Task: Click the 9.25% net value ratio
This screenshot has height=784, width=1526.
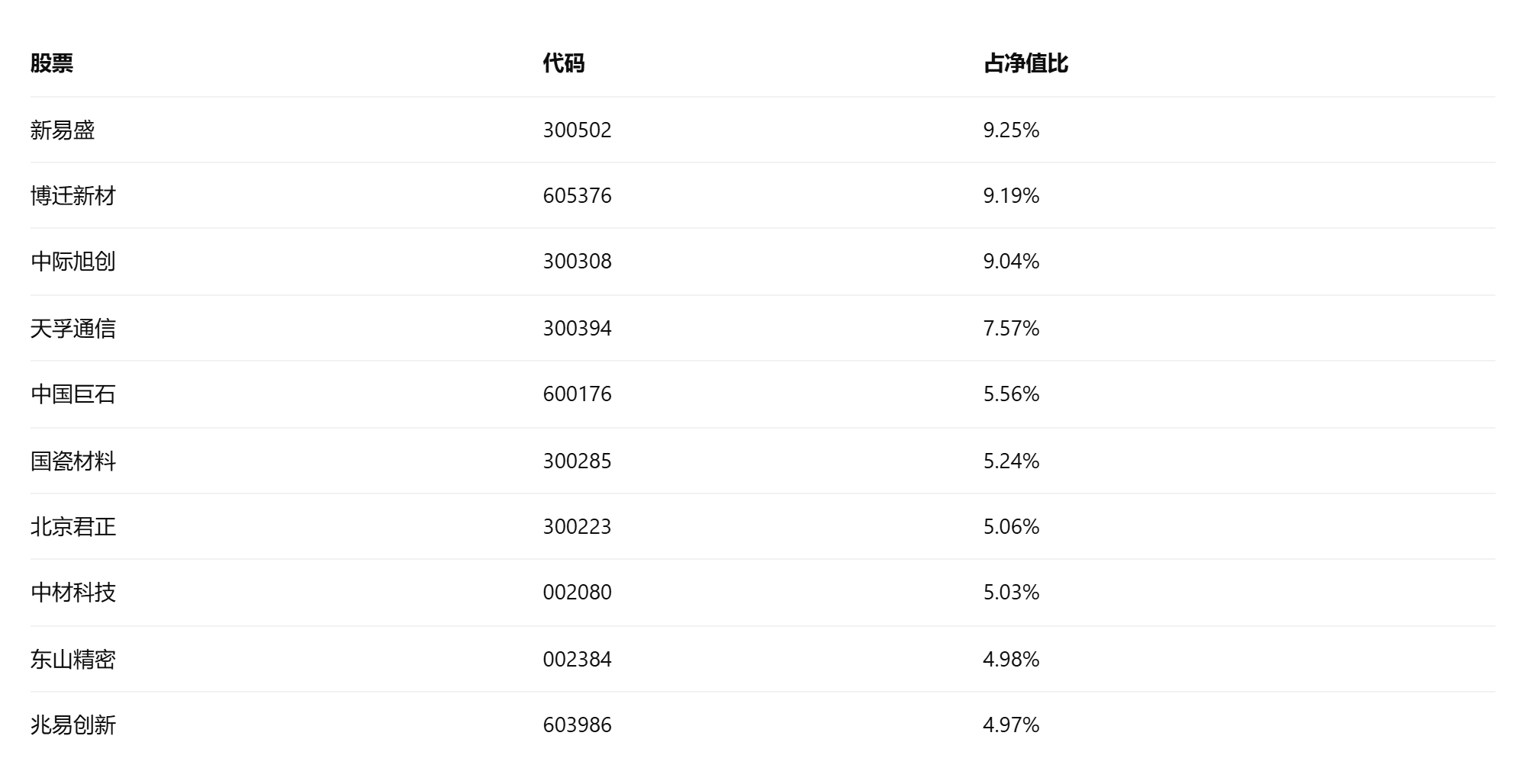Action: 1012,130
